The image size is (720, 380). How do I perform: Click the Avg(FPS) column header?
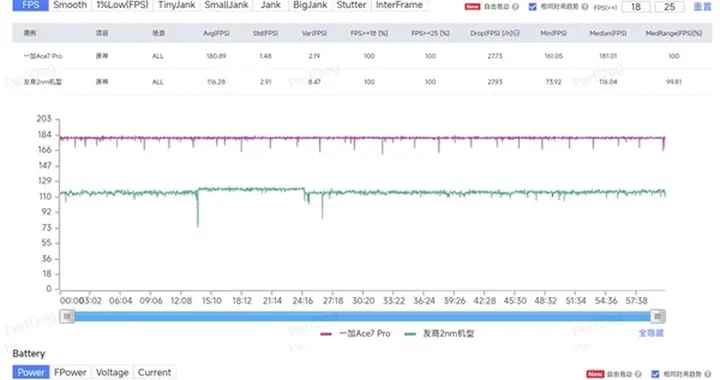(216, 33)
